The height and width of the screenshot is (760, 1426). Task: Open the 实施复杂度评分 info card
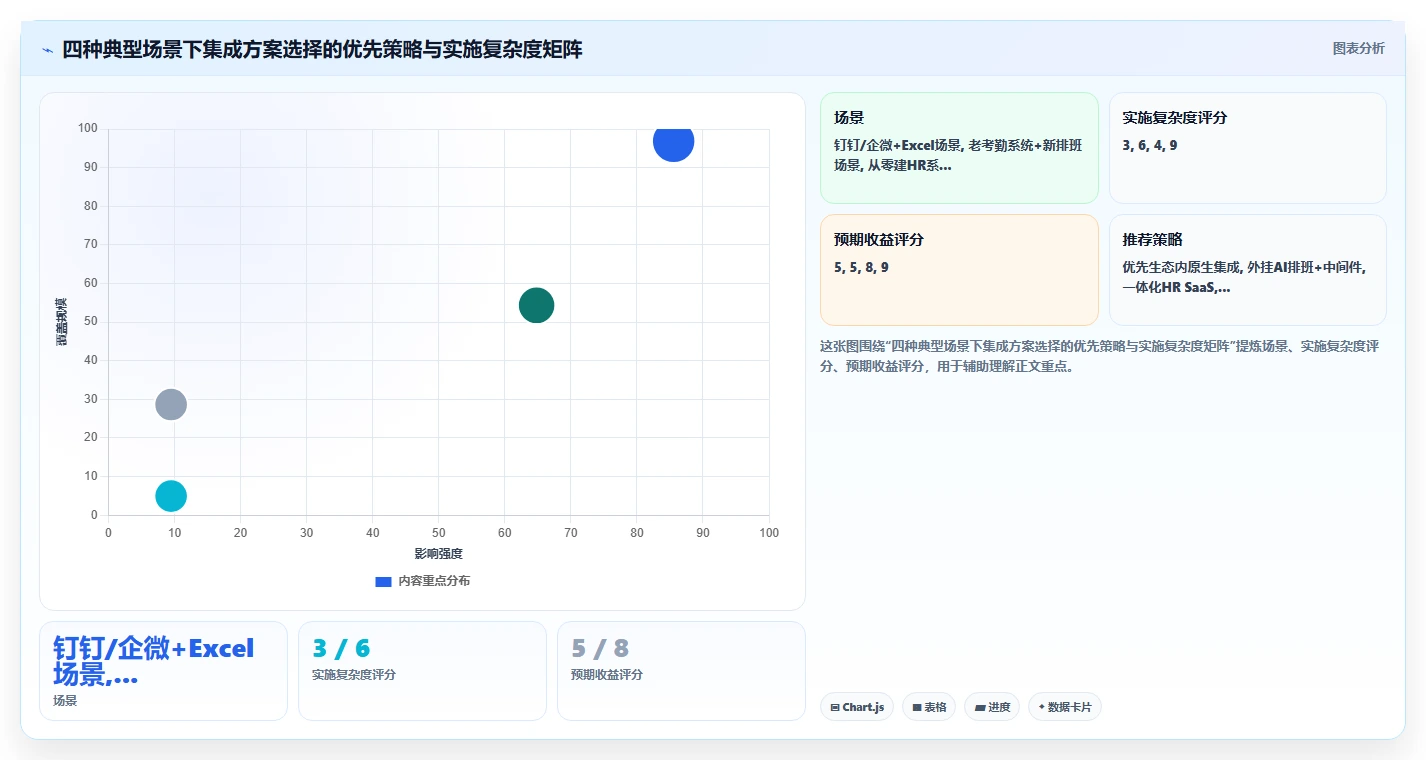tap(1247, 148)
